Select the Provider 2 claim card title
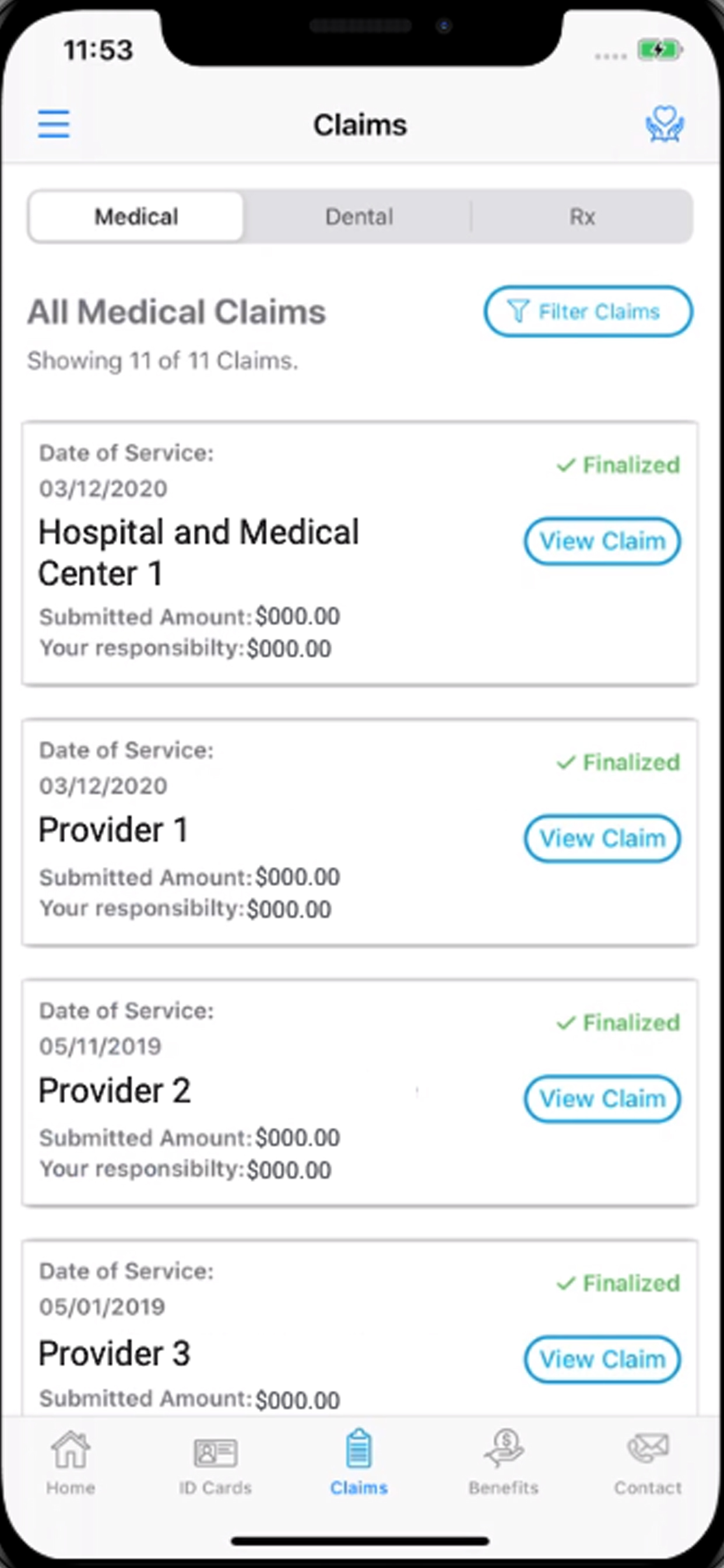Image resolution: width=724 pixels, height=1568 pixels. pos(114,1090)
